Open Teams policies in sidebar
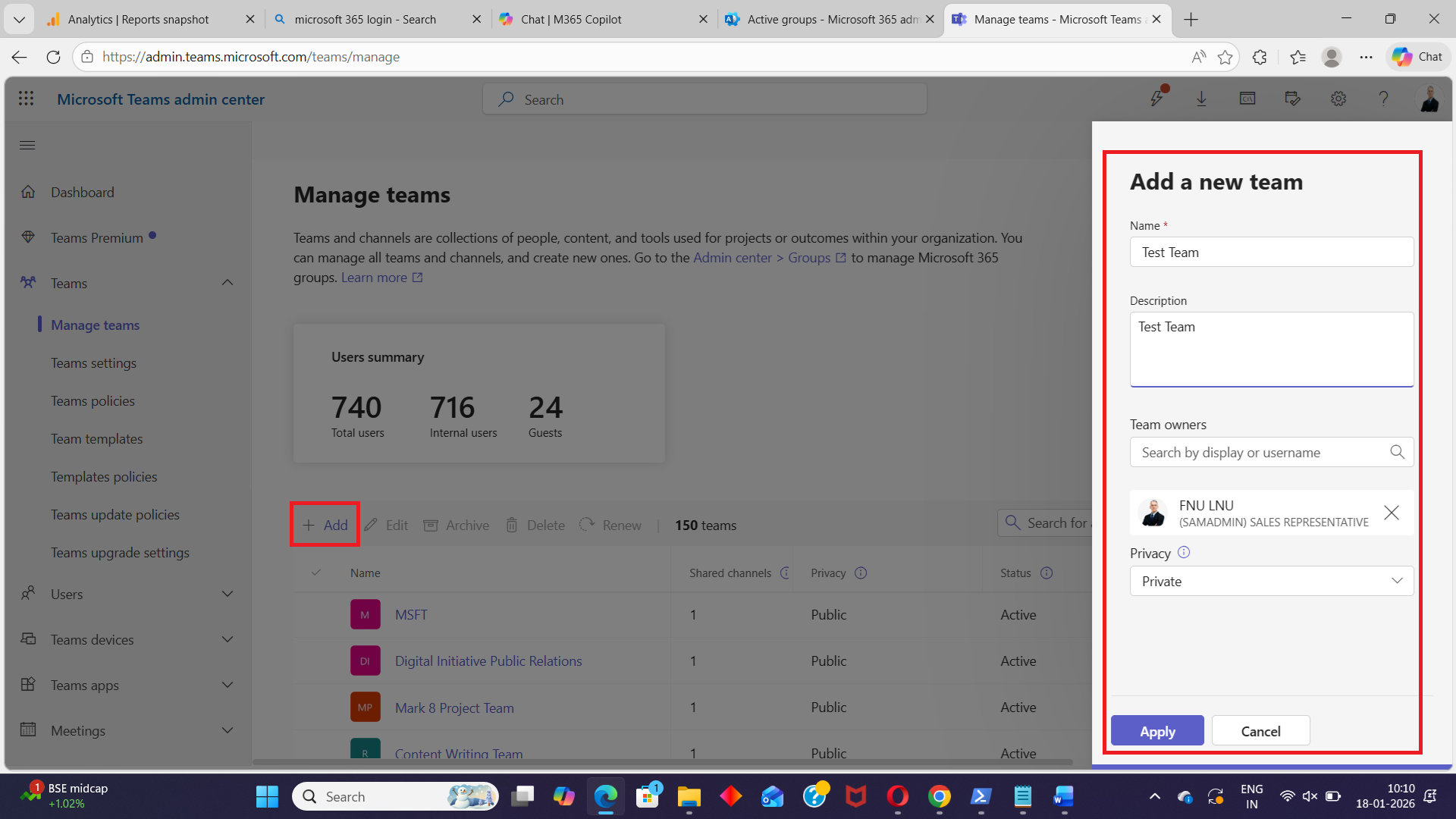1456x819 pixels. (93, 400)
